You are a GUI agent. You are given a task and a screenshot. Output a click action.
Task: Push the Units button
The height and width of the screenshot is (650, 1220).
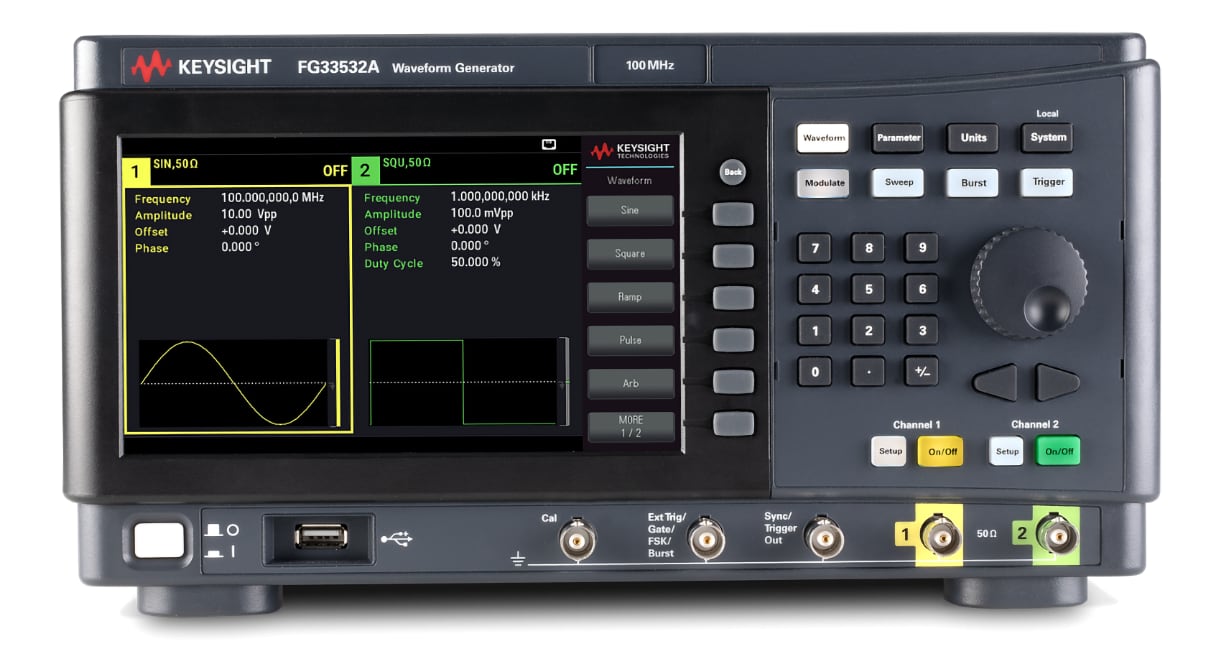click(x=973, y=138)
